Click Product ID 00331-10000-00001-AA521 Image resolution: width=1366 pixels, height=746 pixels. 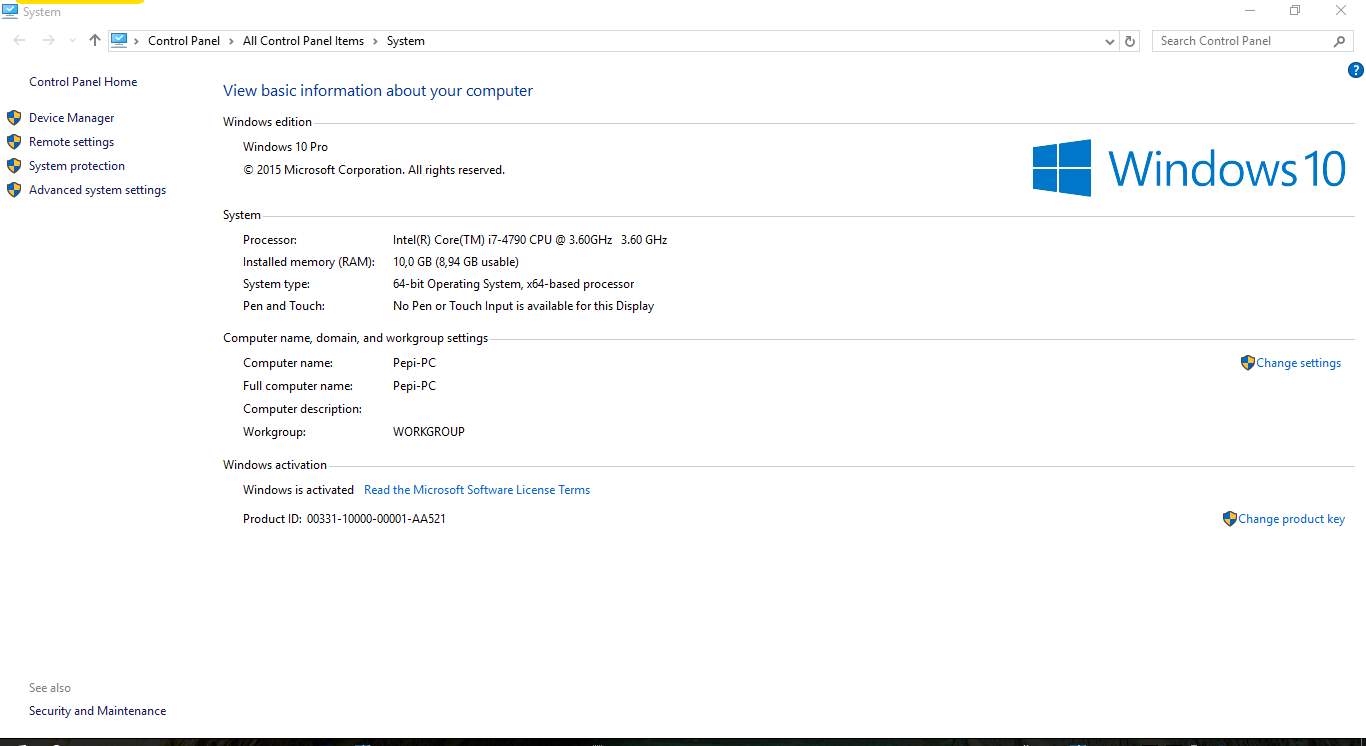(376, 519)
